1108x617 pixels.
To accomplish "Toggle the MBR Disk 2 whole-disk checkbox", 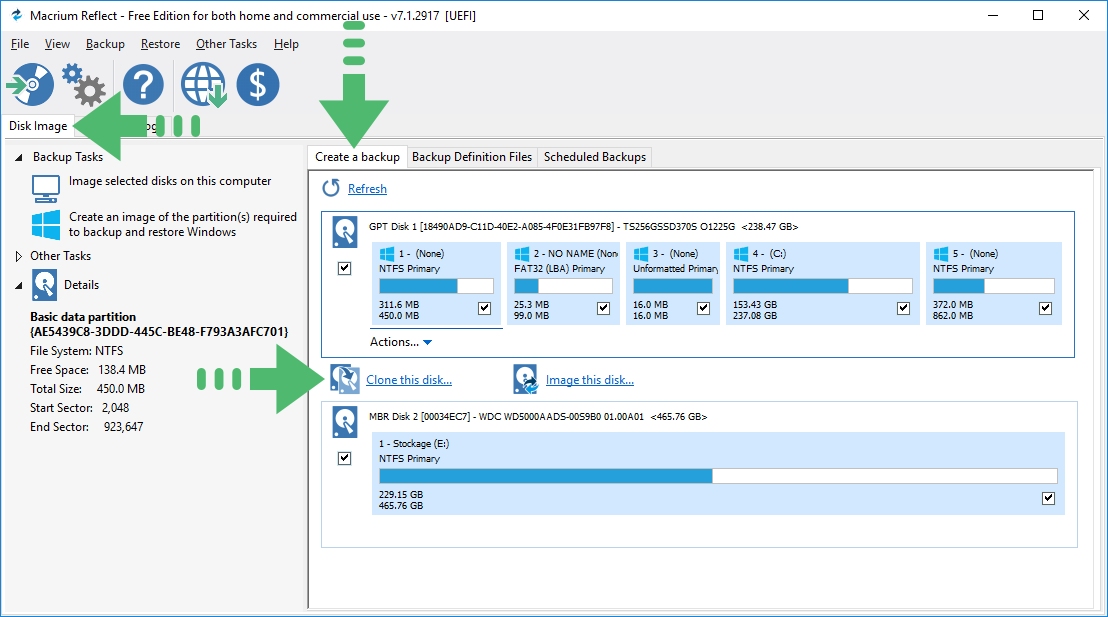I will click(345, 459).
